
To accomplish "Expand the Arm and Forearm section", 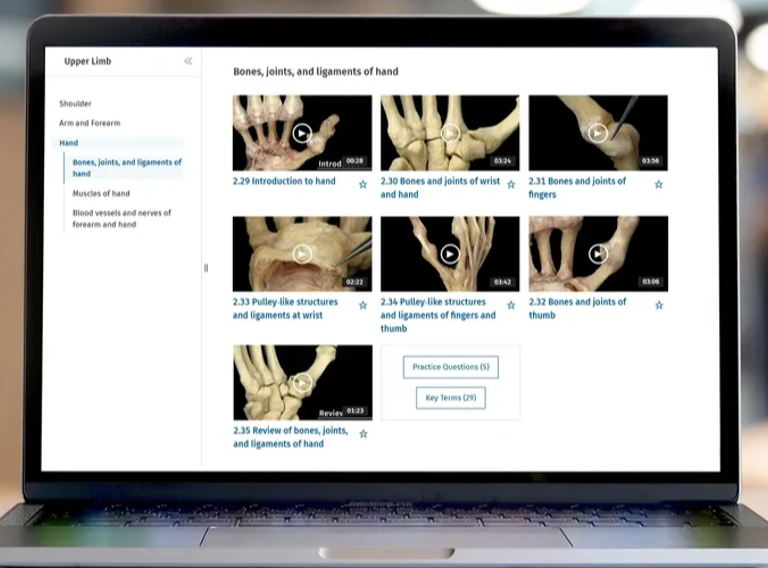I will click(89, 123).
